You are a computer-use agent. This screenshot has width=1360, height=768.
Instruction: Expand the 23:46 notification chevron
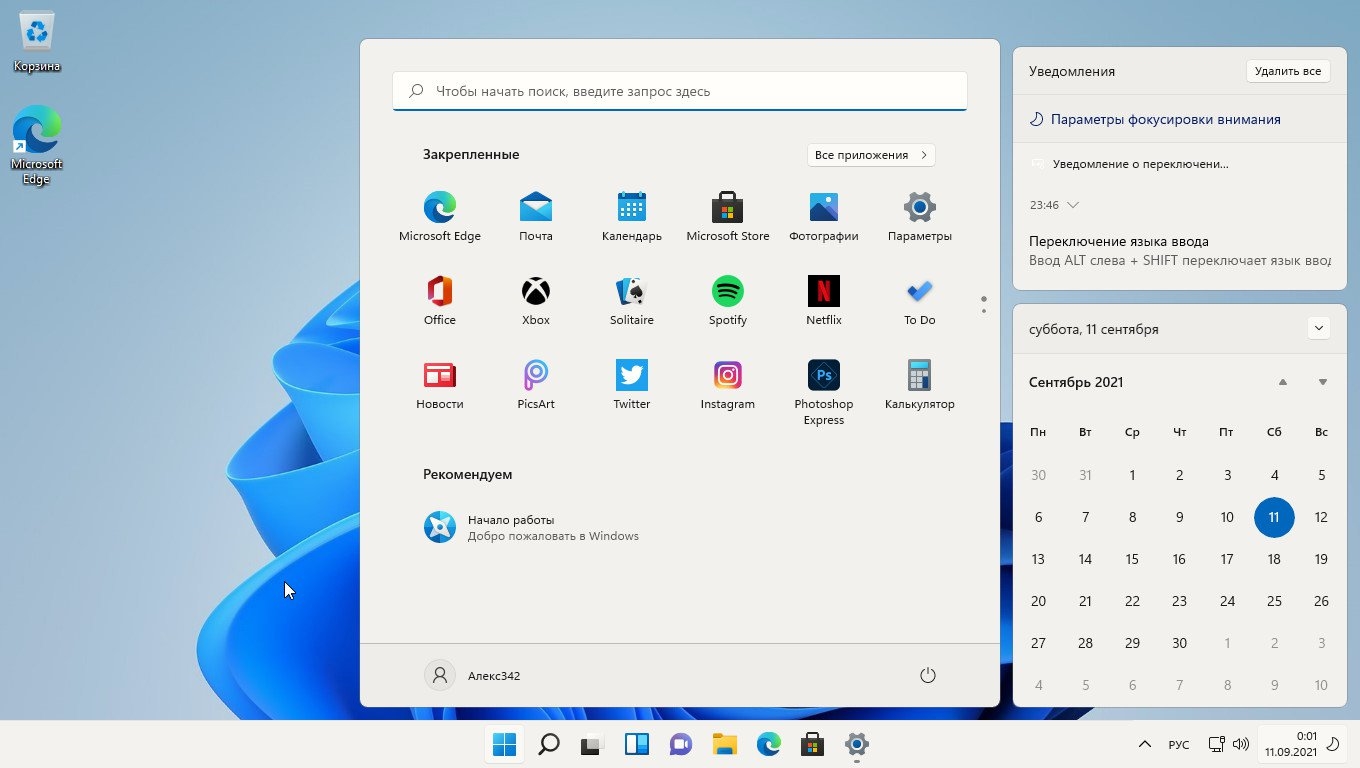1073,205
